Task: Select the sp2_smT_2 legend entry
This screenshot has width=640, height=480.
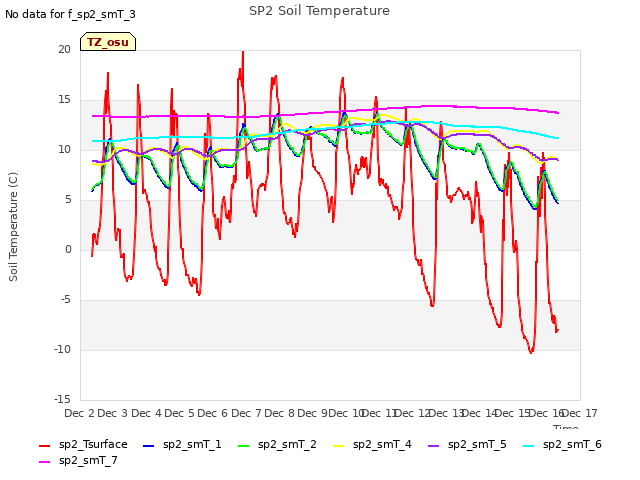Action: click(277, 444)
